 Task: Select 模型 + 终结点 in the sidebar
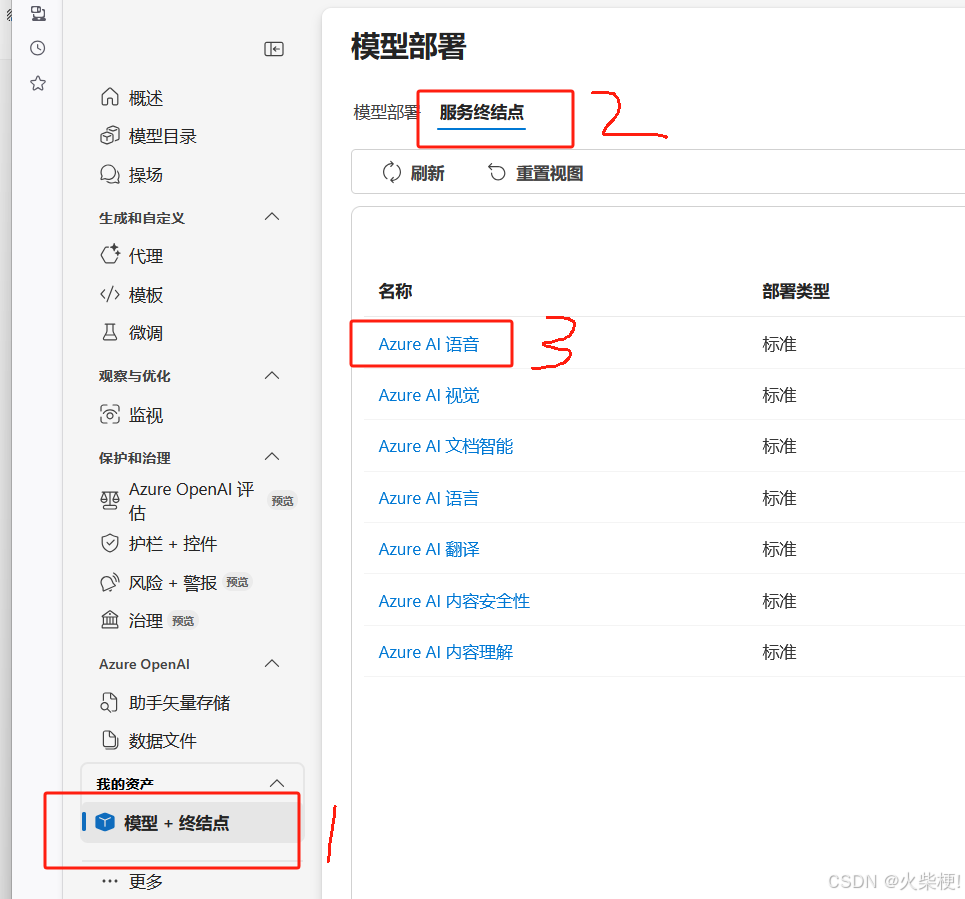(x=191, y=822)
